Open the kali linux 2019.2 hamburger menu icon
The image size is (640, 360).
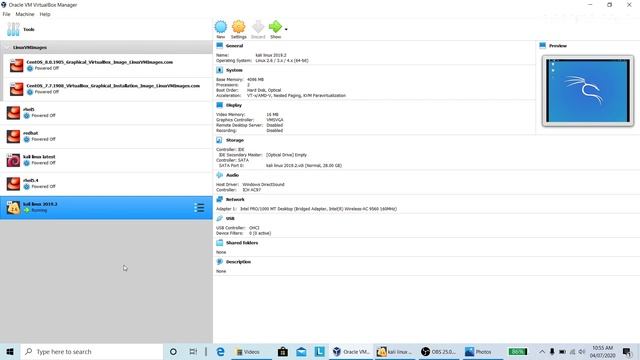click(199, 207)
